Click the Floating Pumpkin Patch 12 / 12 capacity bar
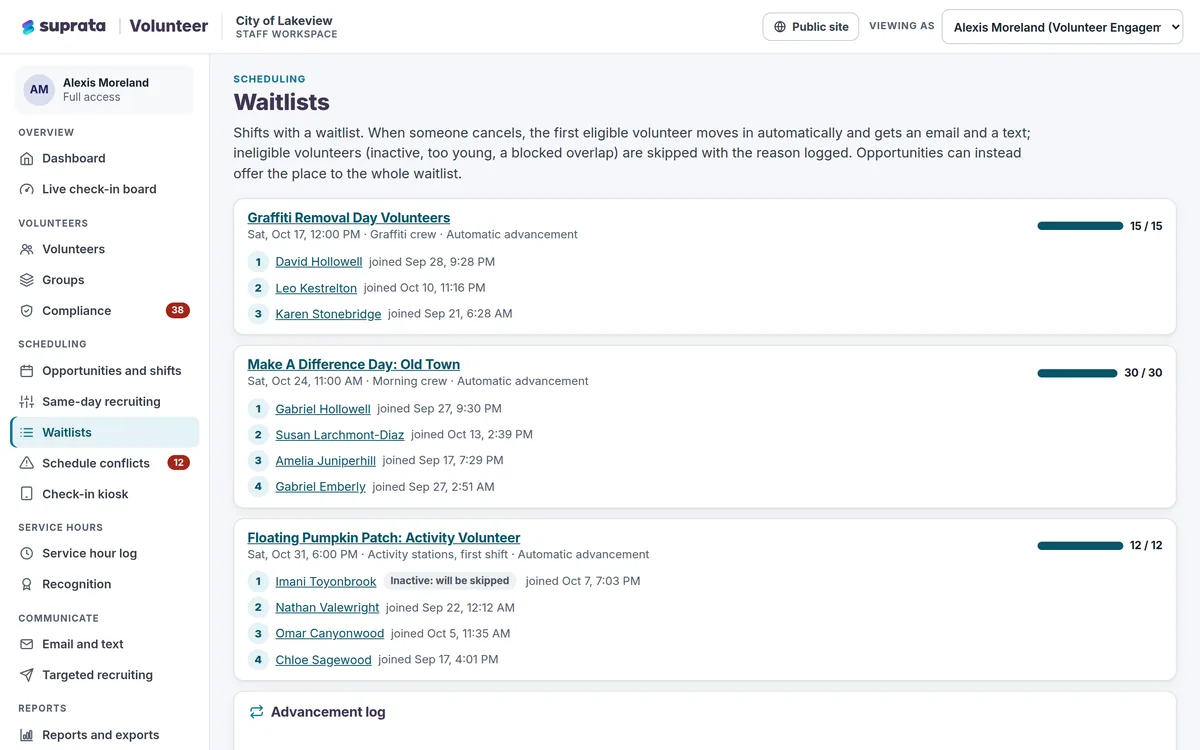1200x750 pixels. (1080, 546)
